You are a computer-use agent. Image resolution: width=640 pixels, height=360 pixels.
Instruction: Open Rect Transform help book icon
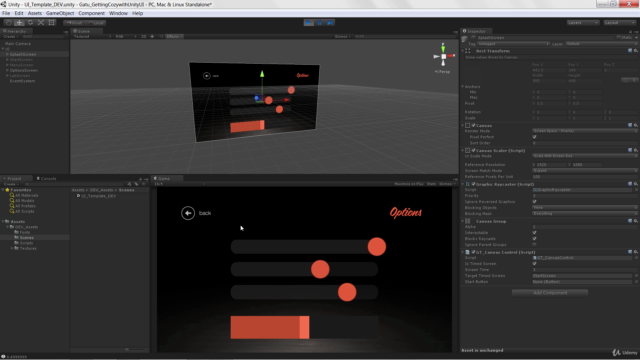pyautogui.click(x=630, y=51)
